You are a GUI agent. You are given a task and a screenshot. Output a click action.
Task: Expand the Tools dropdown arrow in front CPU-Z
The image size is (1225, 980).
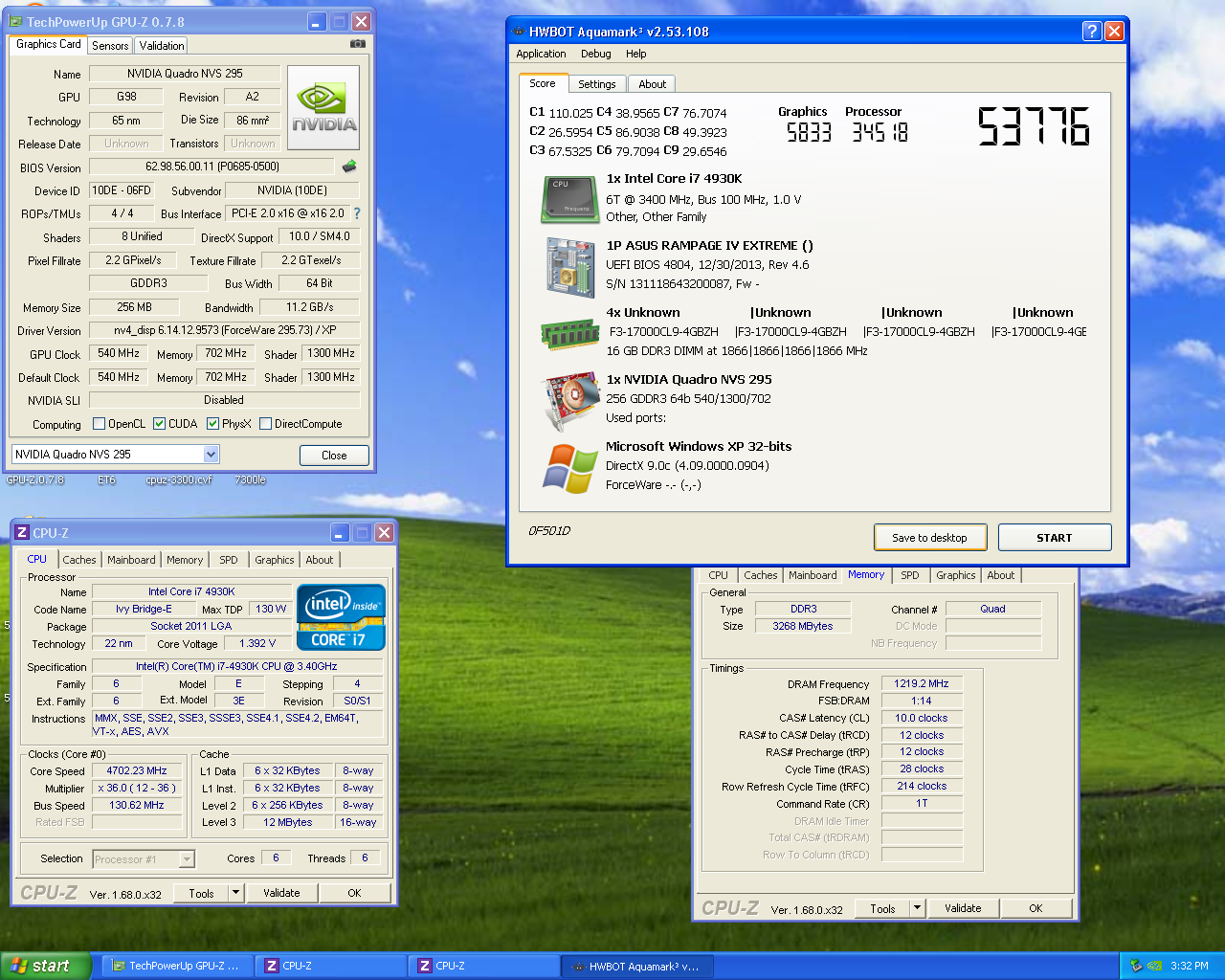pyautogui.click(x=235, y=893)
